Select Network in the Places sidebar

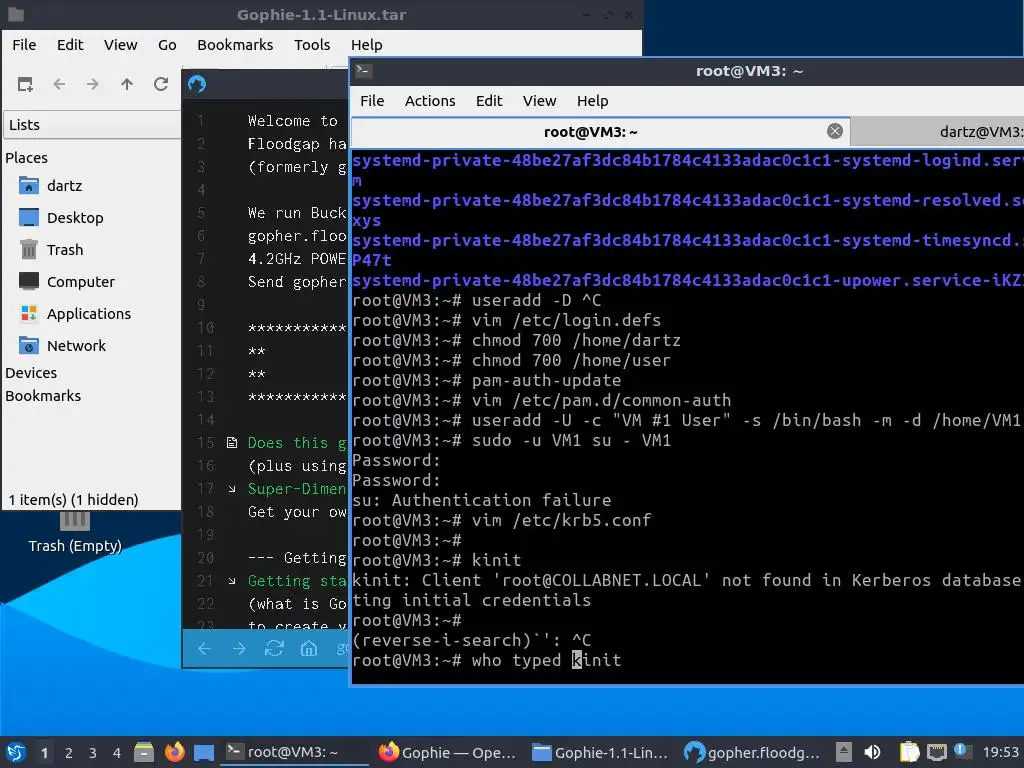[x=62, y=345]
